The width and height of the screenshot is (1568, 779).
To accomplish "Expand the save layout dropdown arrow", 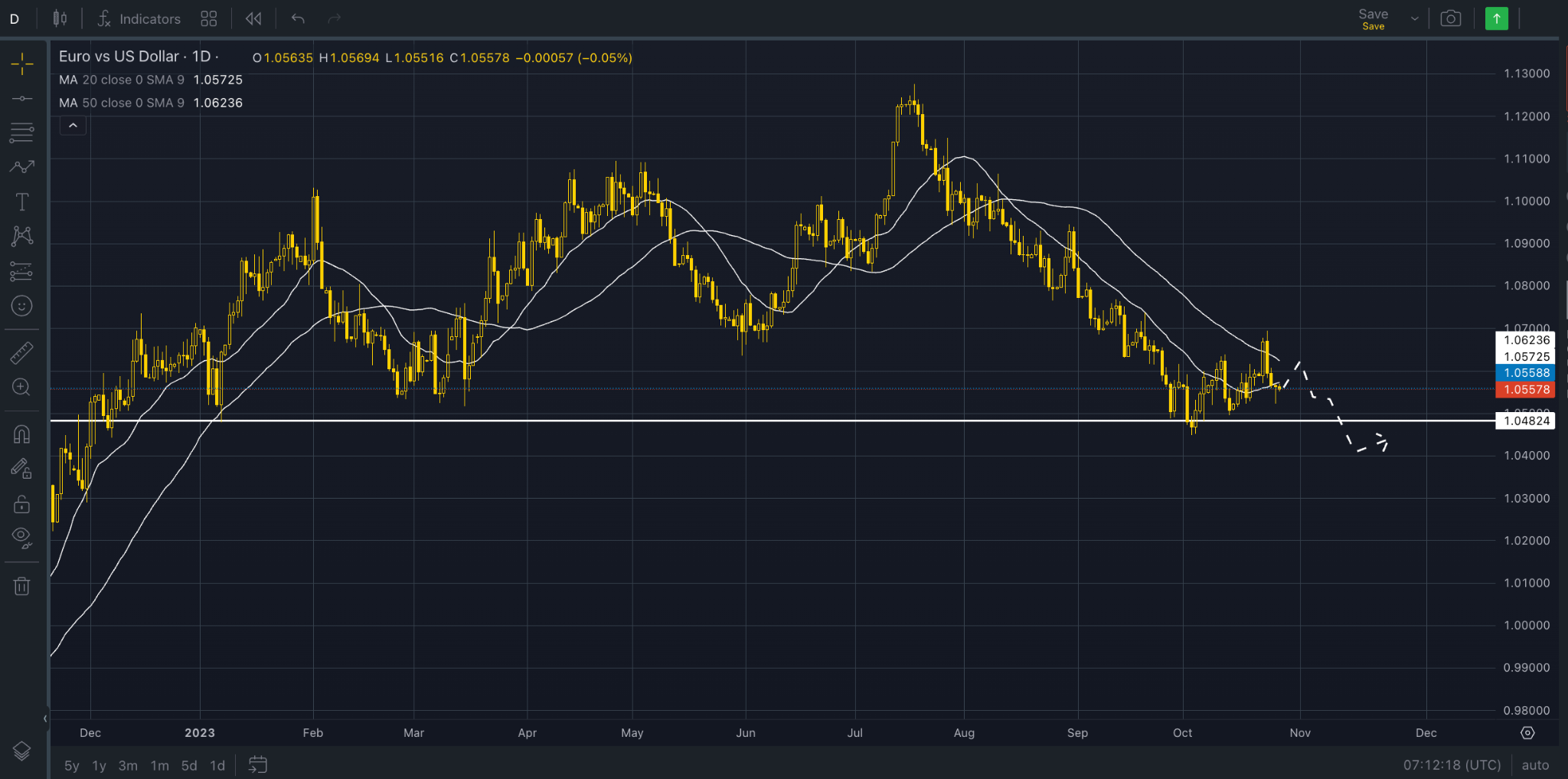I will (1414, 19).
